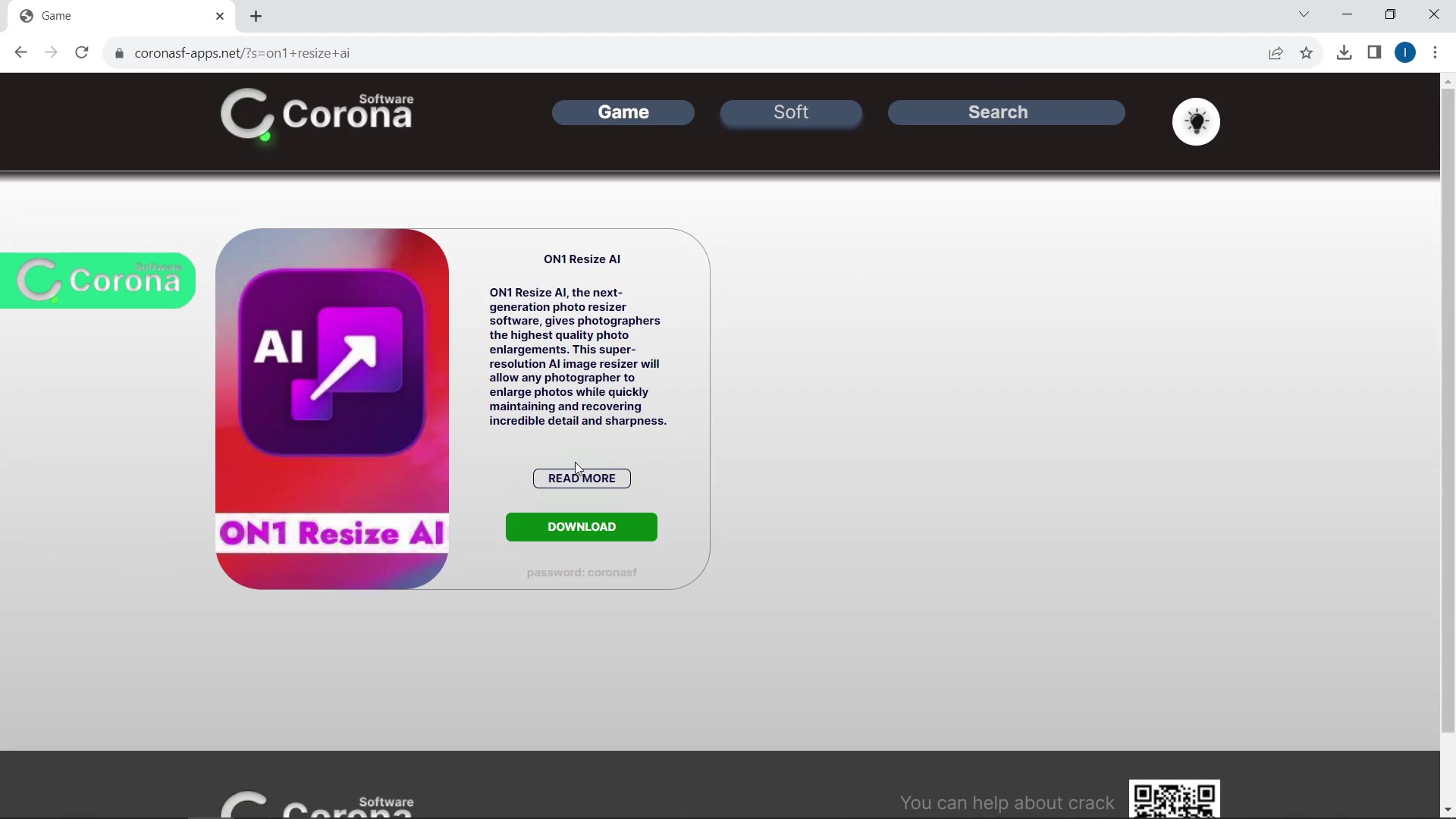This screenshot has height=819, width=1456.
Task: Open the browser downloads icon
Action: click(x=1344, y=52)
